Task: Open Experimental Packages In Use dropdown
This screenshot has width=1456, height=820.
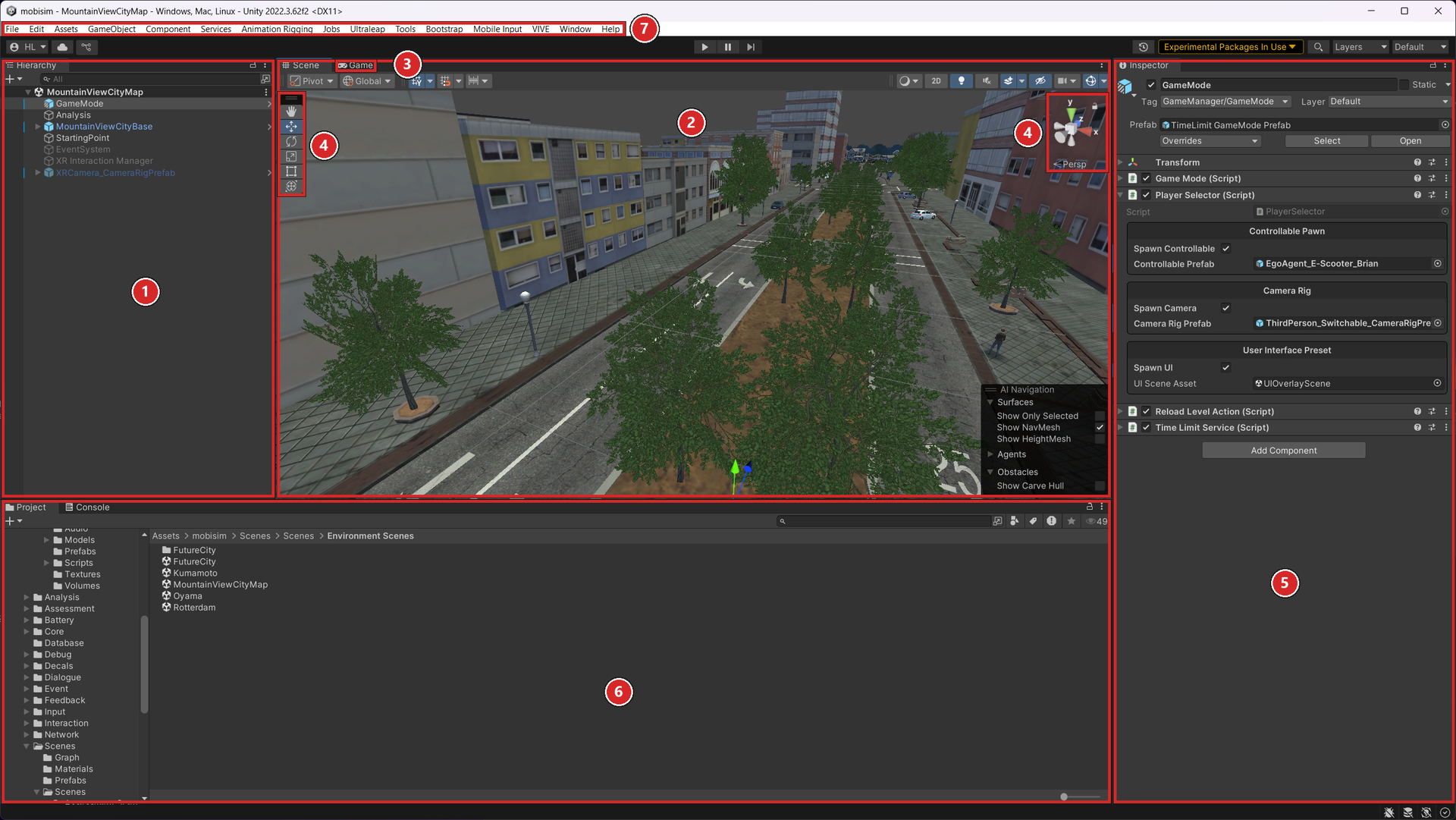Action: click(1230, 47)
